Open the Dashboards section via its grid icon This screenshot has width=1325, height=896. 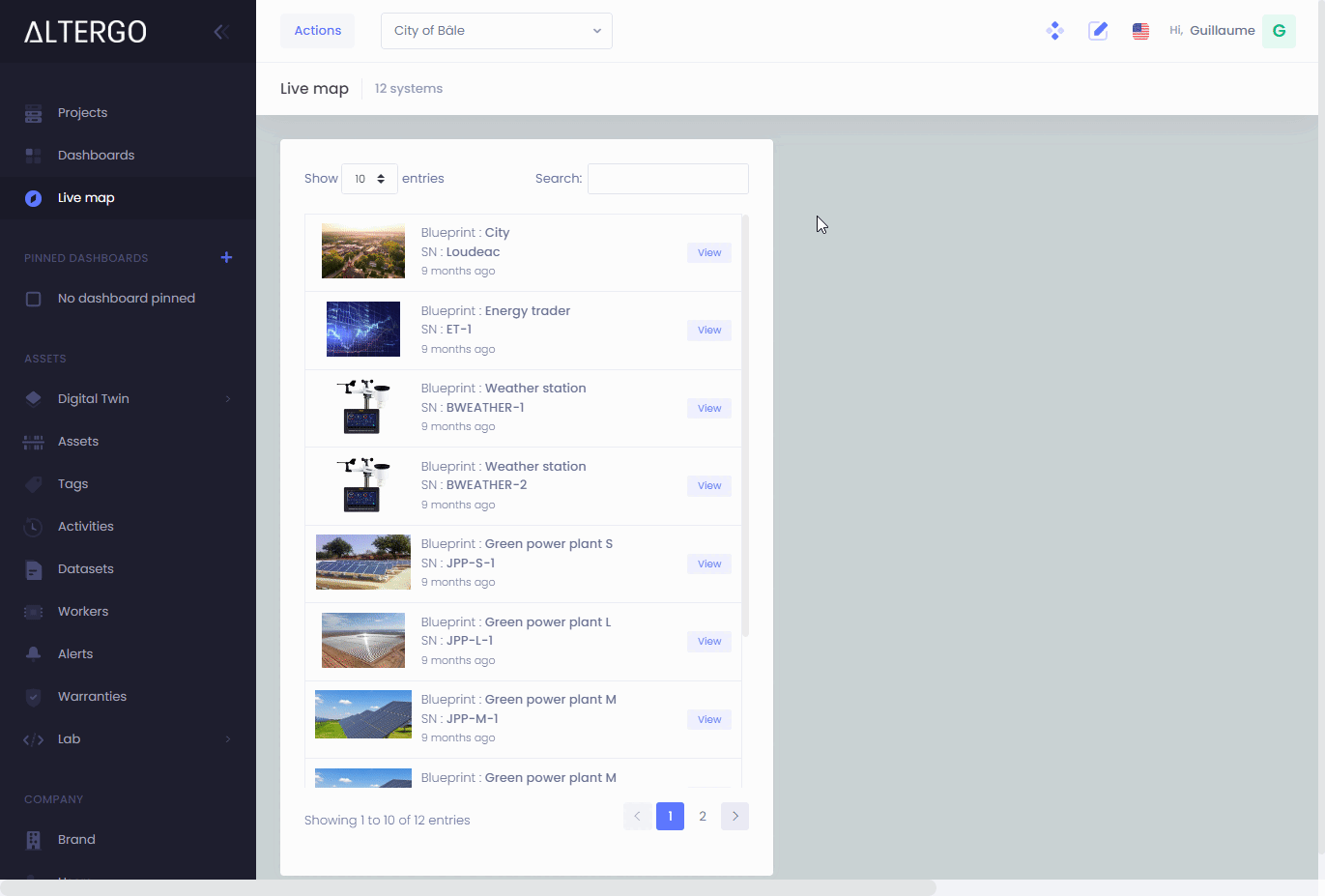coord(33,155)
